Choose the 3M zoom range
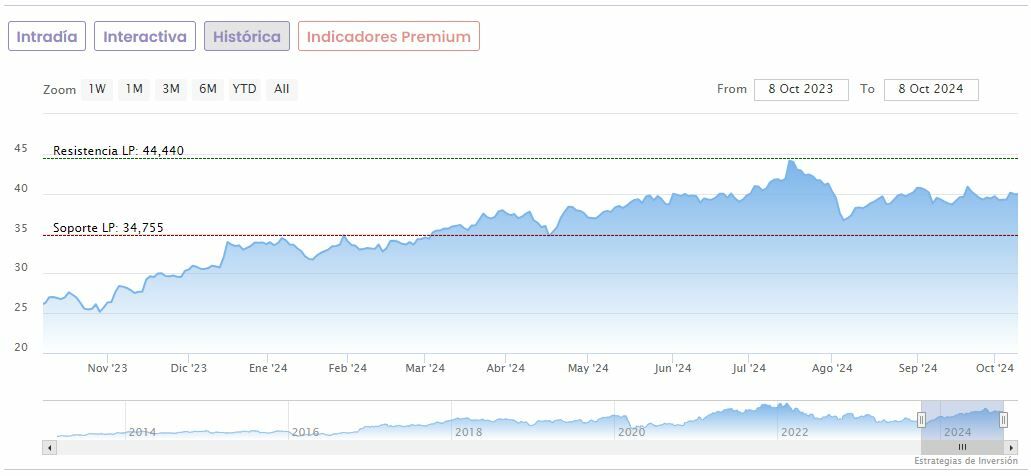Image resolution: width=1031 pixels, height=476 pixels. point(171,89)
